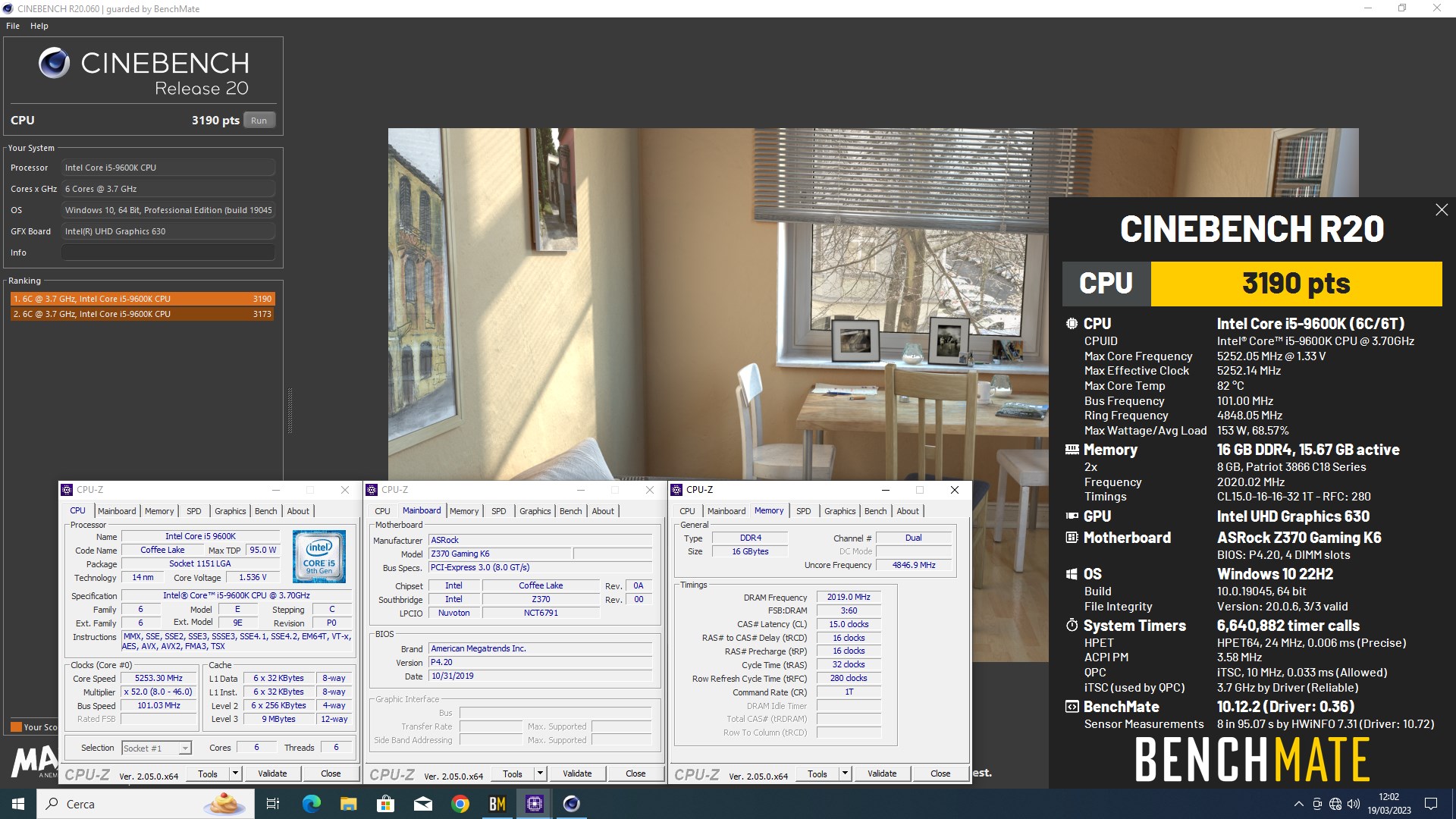This screenshot has width=1456, height=819.
Task: Open Memory tab in middle CPU-Z window
Action: pyautogui.click(x=464, y=511)
